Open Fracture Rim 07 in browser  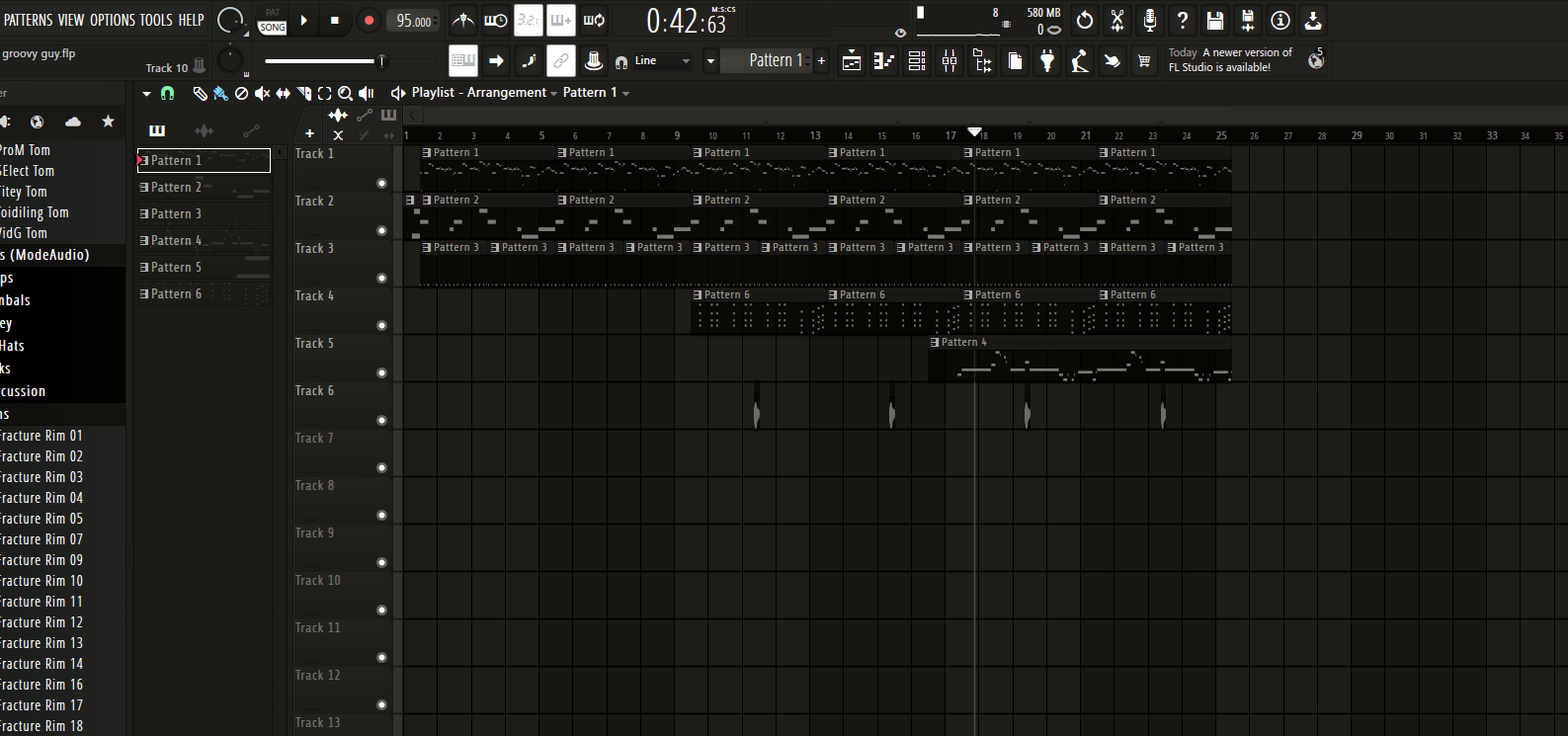pos(41,539)
